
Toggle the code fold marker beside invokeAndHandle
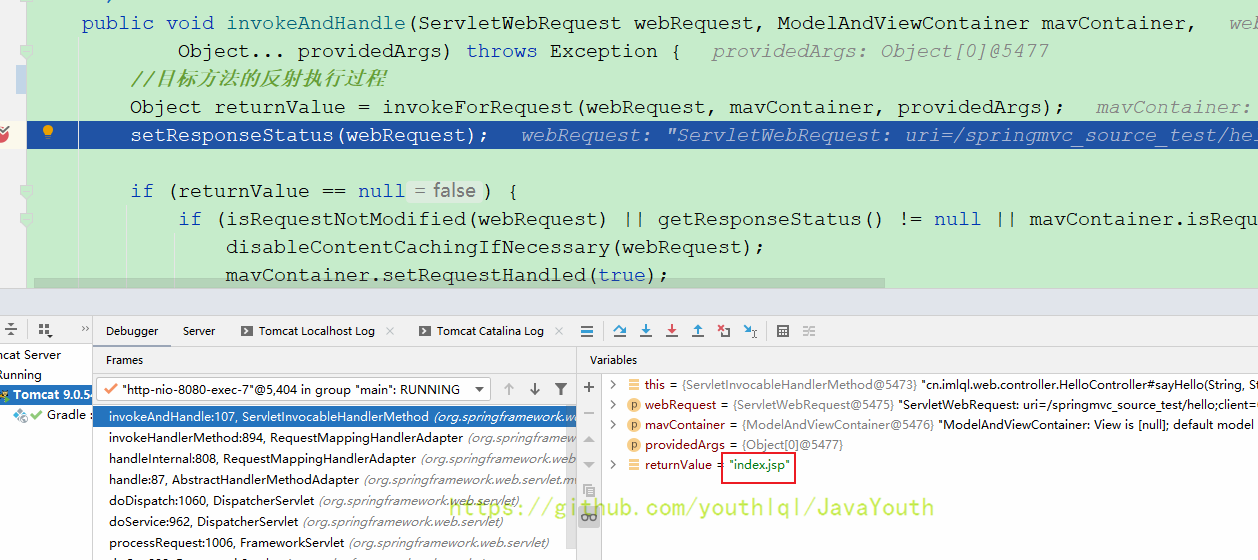click(x=27, y=50)
